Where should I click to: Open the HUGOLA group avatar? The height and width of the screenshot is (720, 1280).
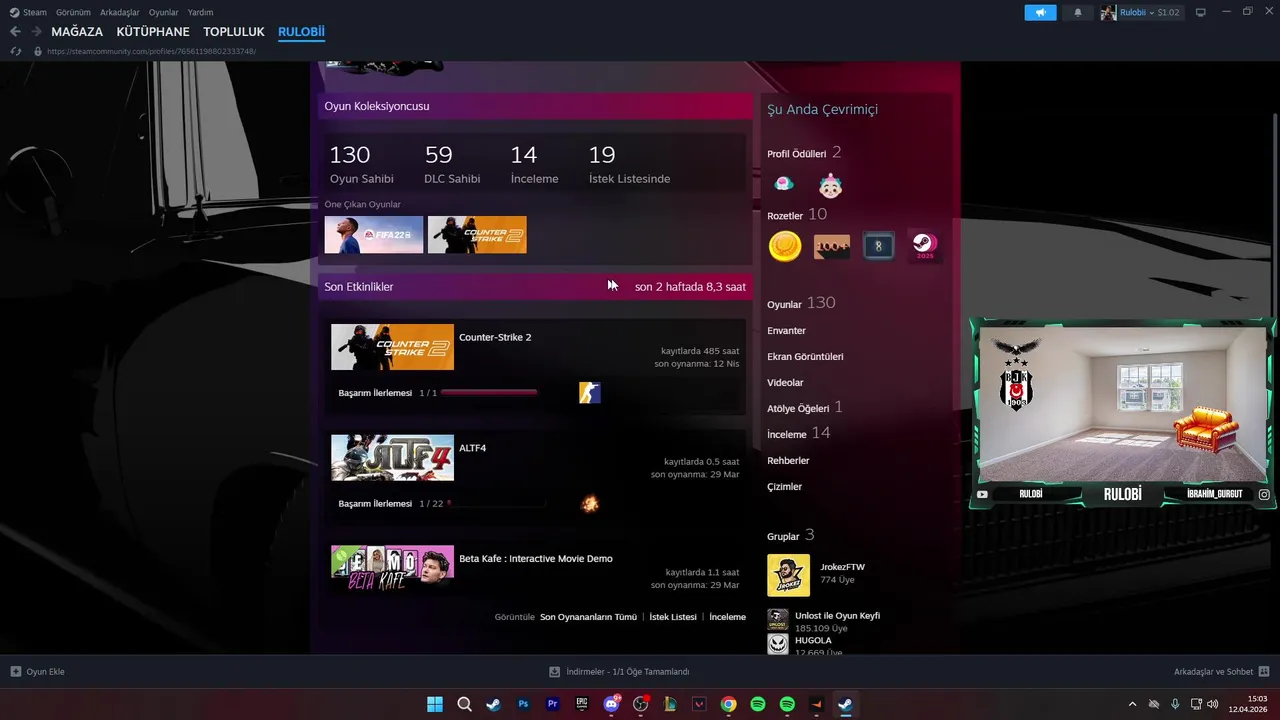point(778,644)
